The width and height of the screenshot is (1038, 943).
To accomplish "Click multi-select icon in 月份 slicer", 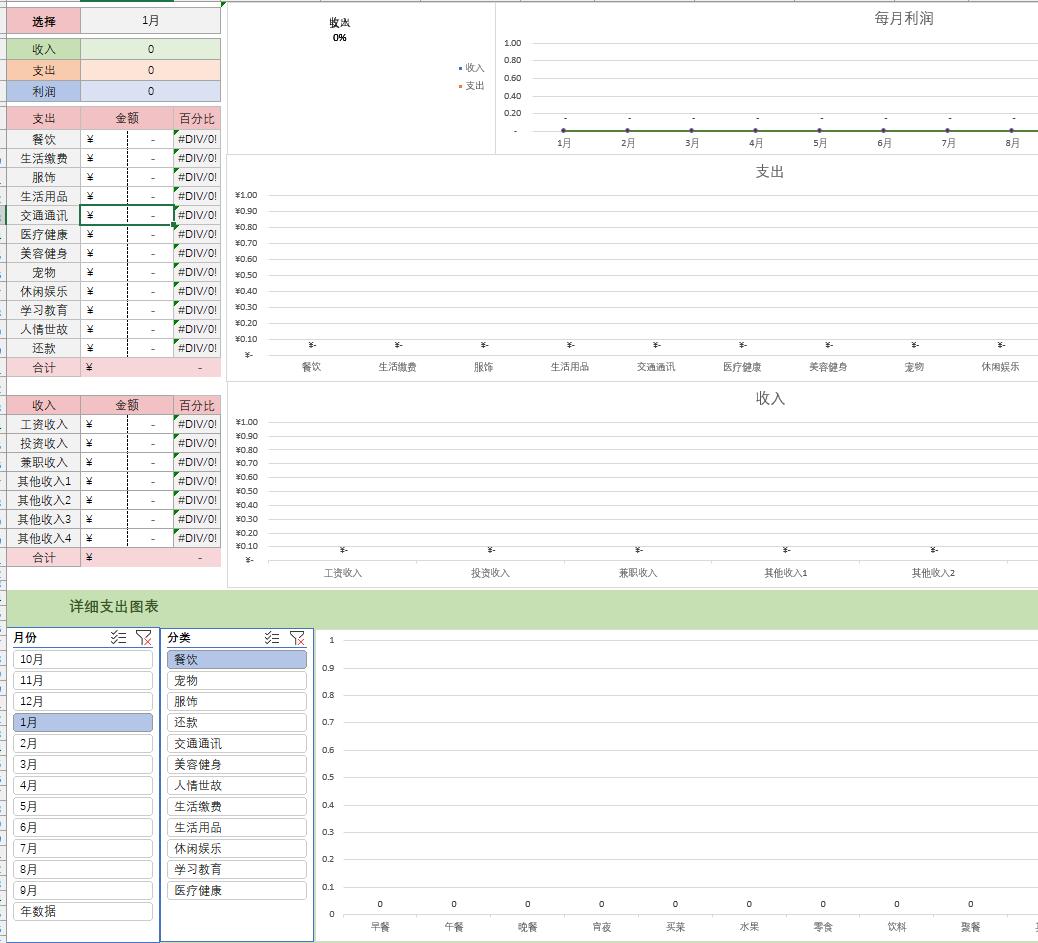I will point(119,637).
